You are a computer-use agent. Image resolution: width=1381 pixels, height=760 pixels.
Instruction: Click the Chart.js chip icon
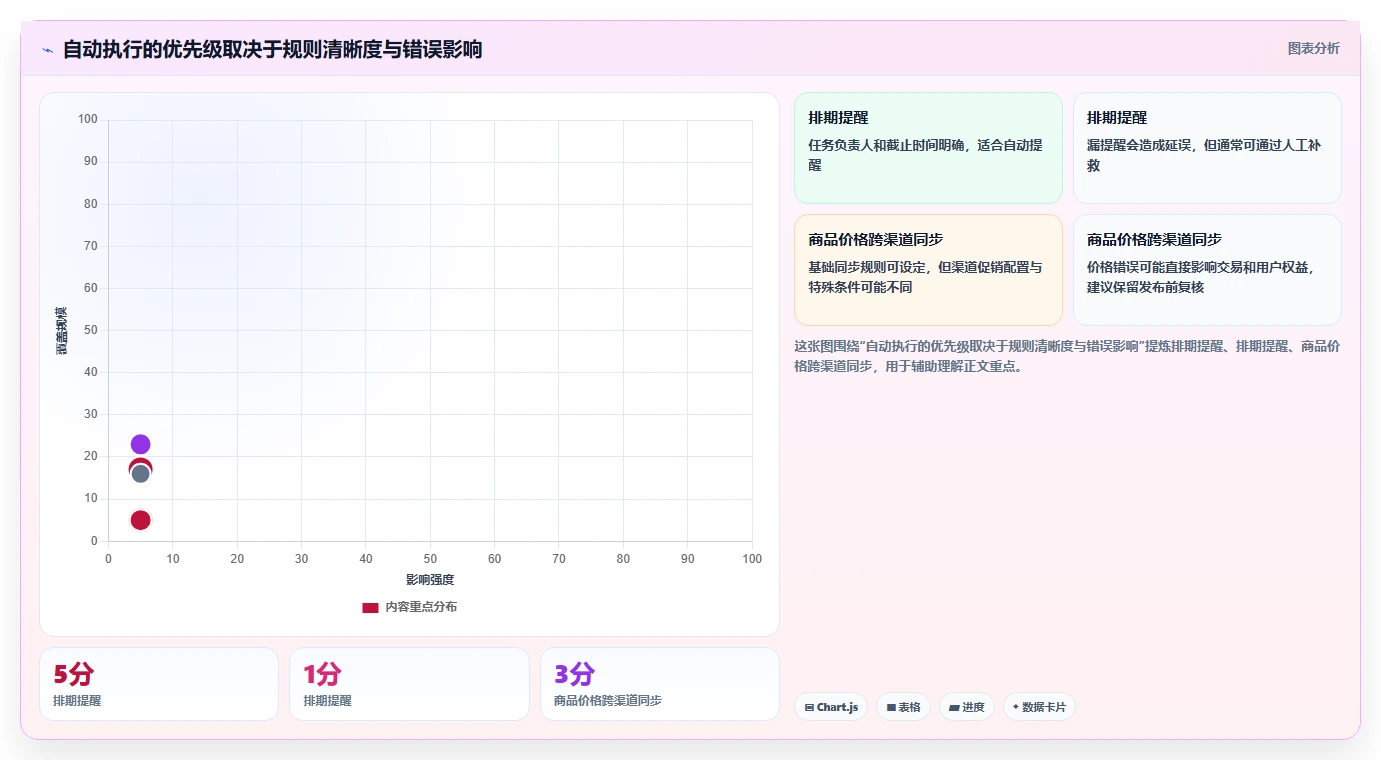pyautogui.click(x=809, y=707)
